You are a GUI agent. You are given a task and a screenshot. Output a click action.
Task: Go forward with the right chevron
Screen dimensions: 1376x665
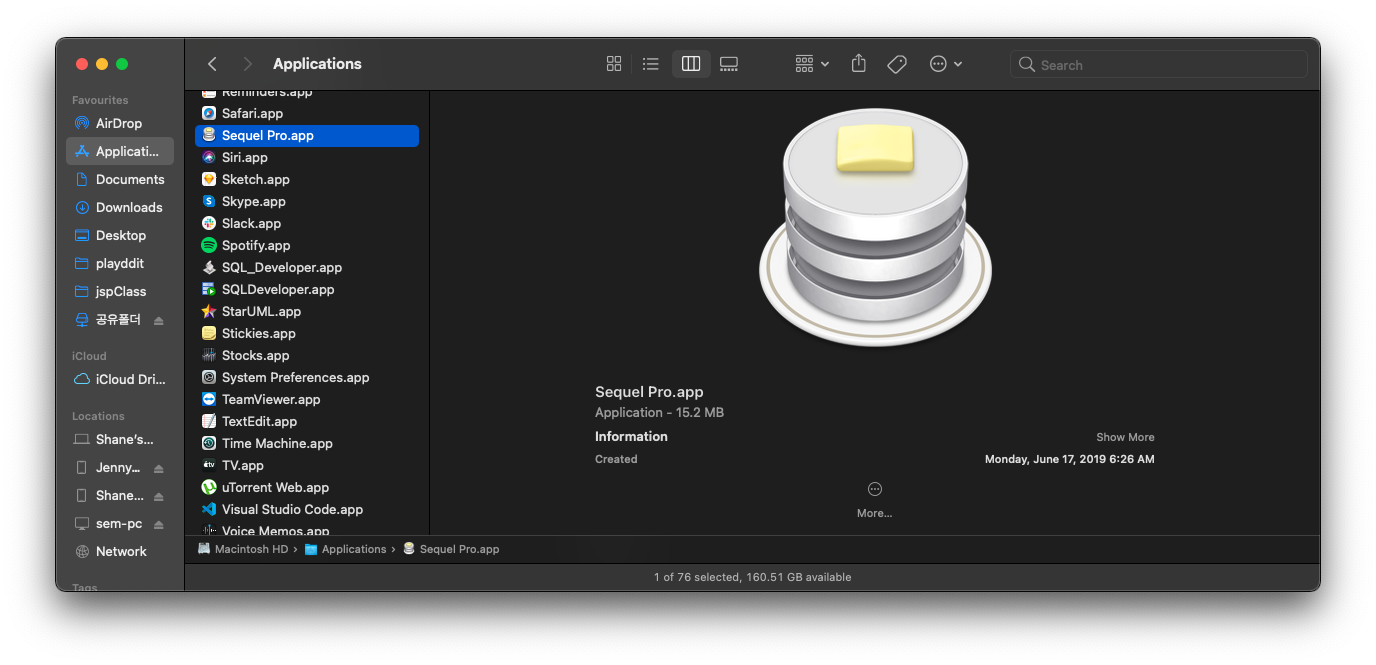pos(248,64)
